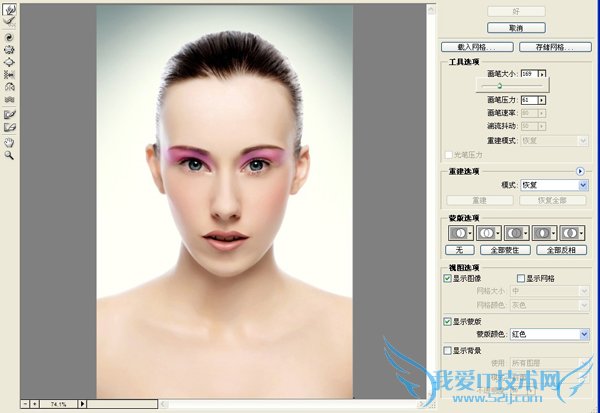Click the 重建 reconstruct button
Image resolution: width=600 pixels, height=413 pixels.
tap(479, 200)
